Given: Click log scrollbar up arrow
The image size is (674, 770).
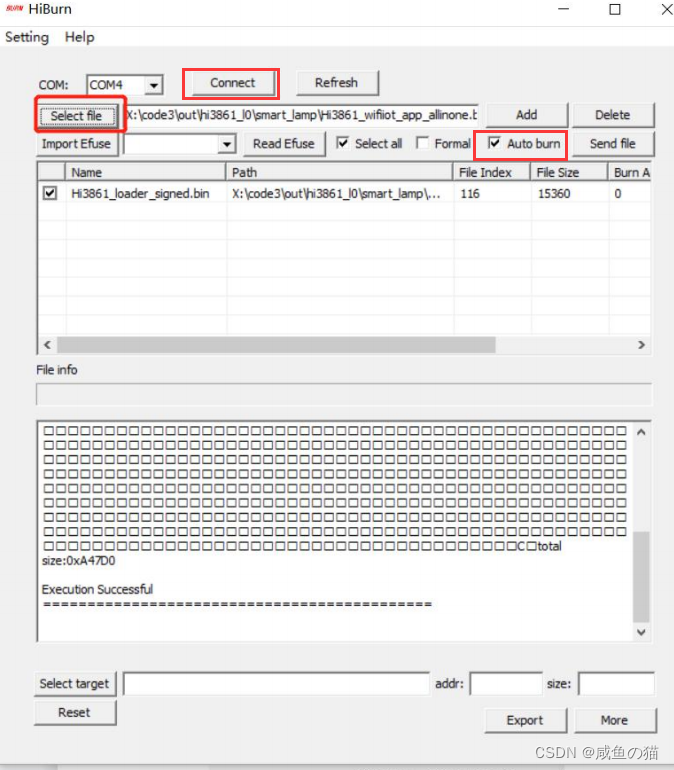Looking at the screenshot, I should click(x=641, y=433).
